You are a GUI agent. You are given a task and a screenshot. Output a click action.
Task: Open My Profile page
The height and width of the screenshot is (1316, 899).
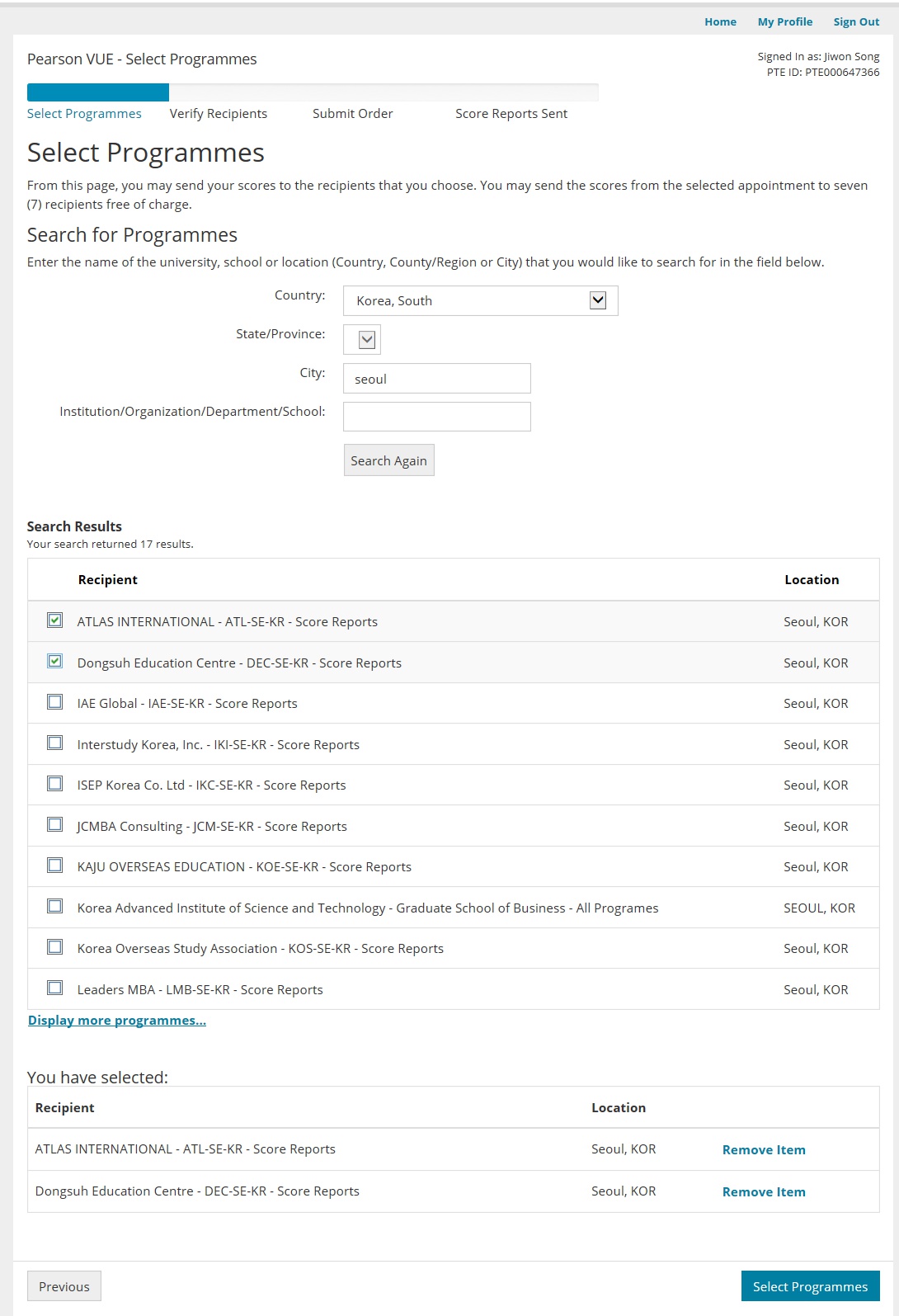point(784,22)
